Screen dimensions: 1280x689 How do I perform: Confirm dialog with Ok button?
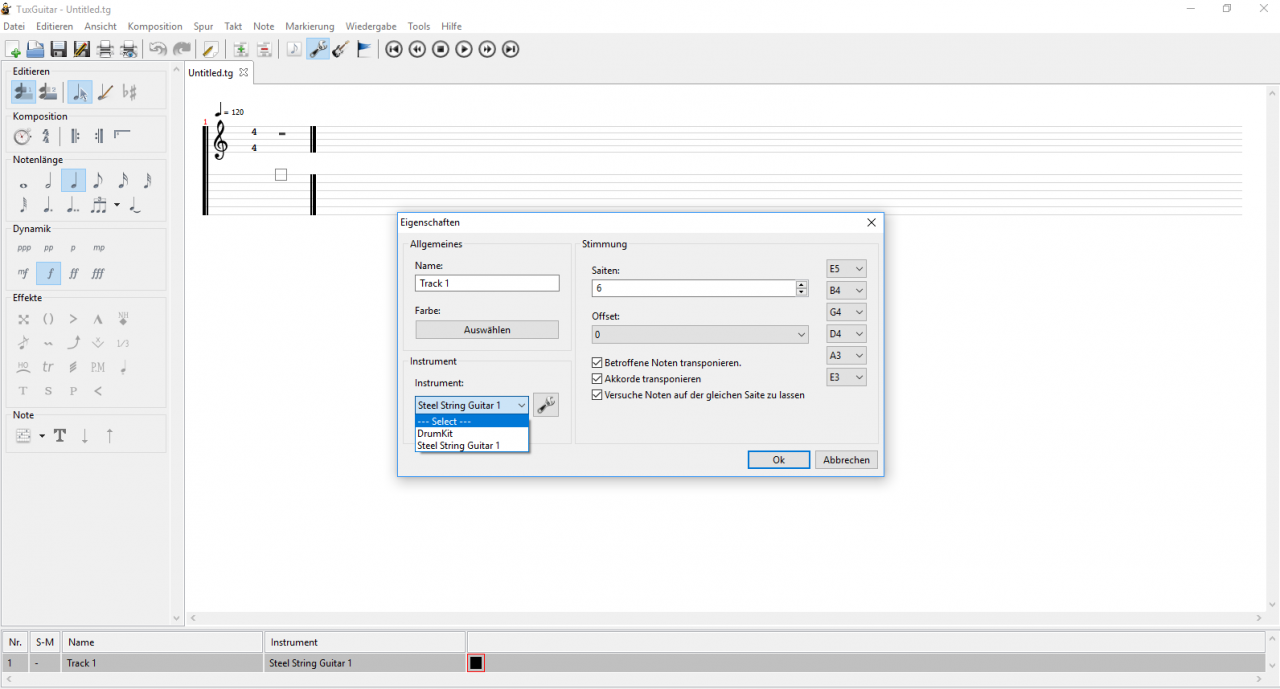pos(778,460)
